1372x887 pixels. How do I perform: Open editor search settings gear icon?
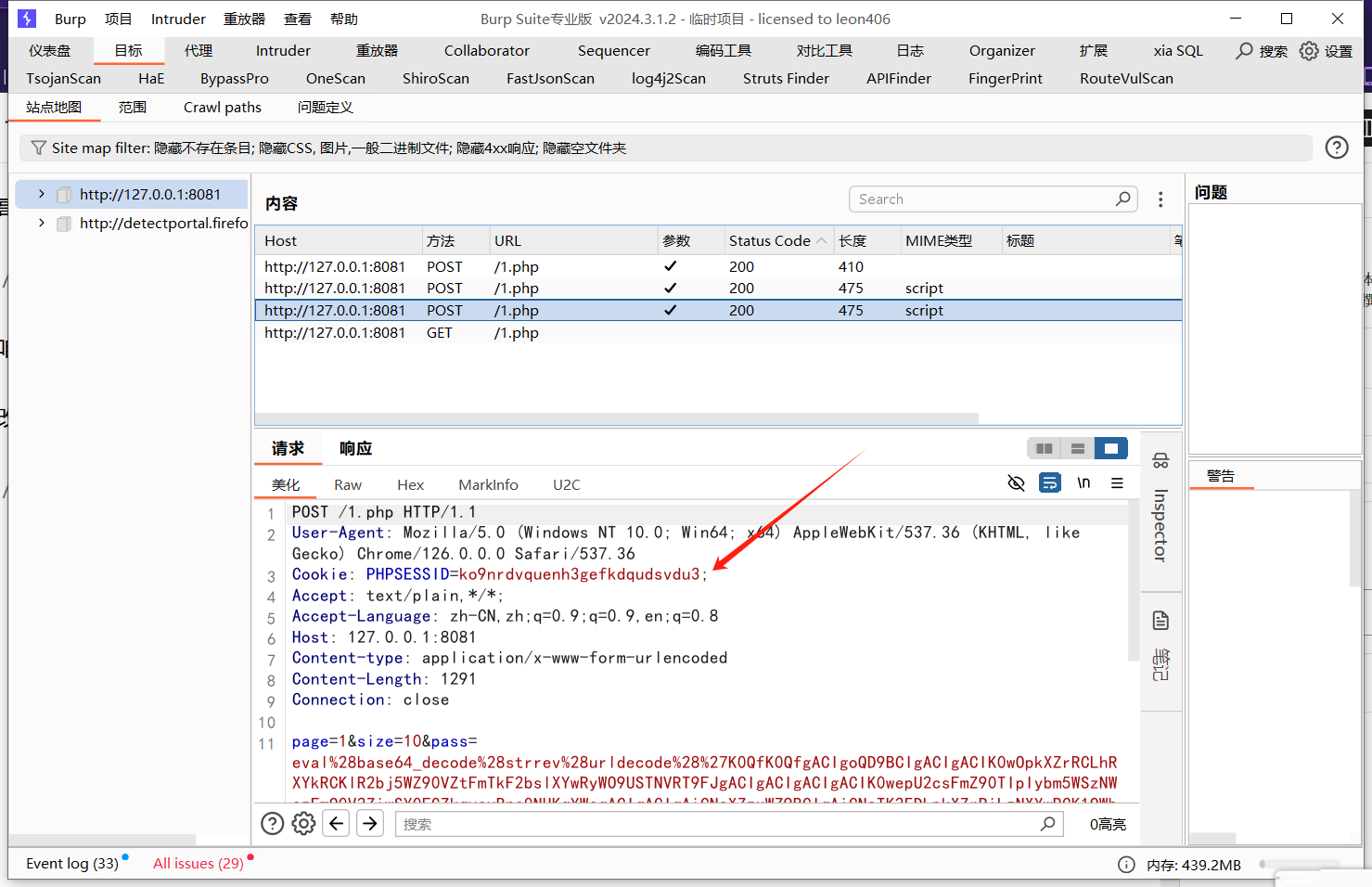(303, 823)
